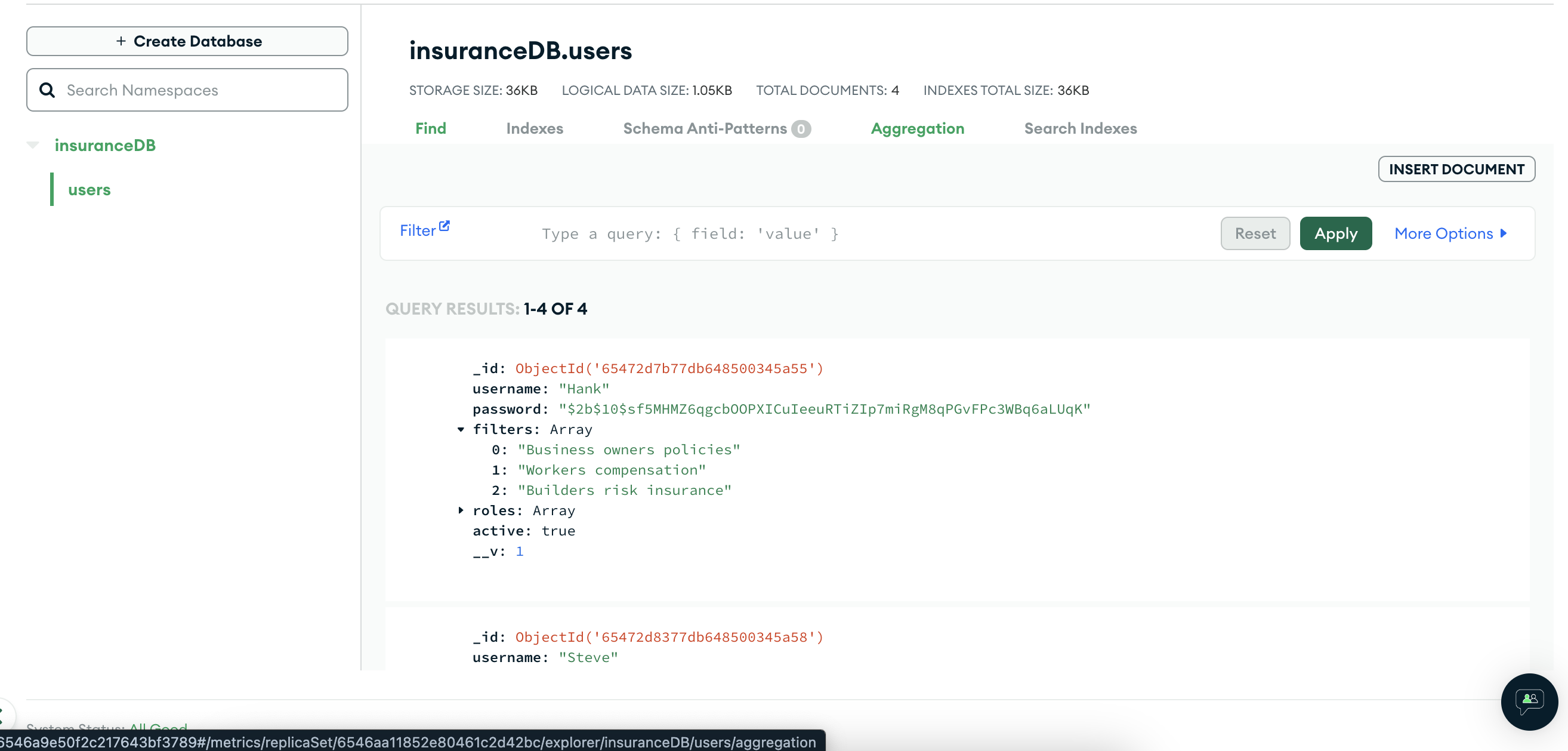Switch to the Indexes tab
1568x751 pixels.
click(534, 128)
